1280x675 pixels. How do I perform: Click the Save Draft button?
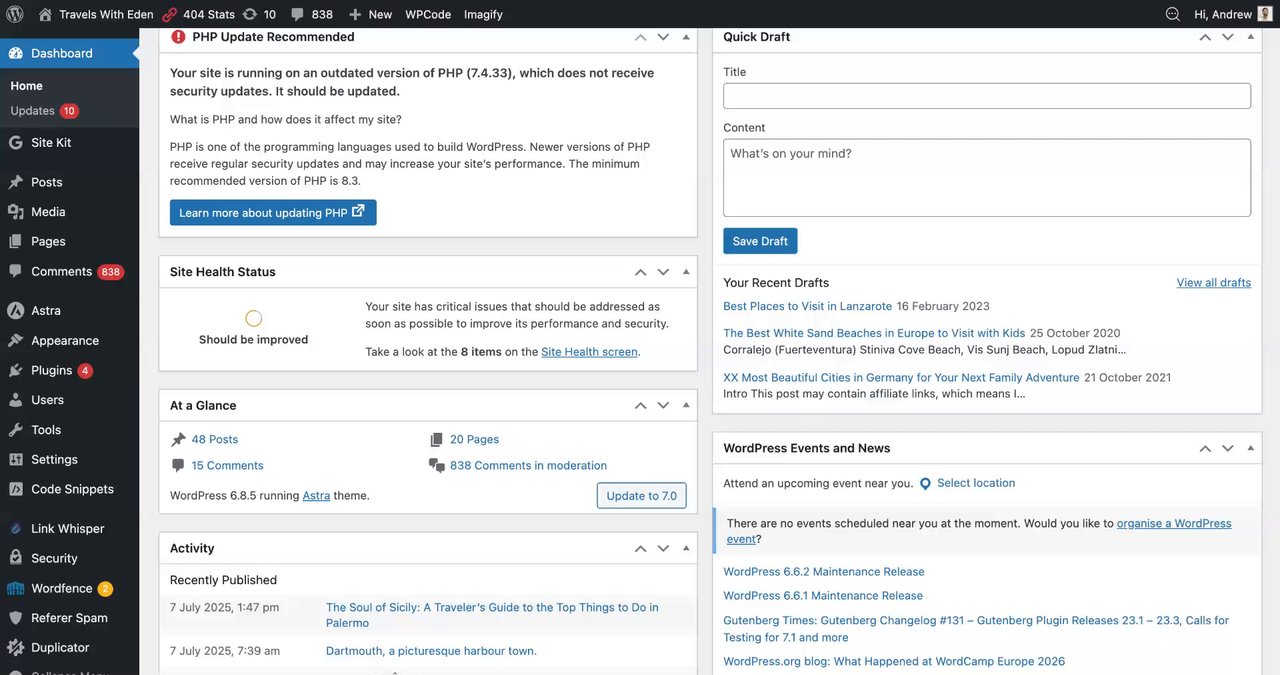click(x=760, y=241)
